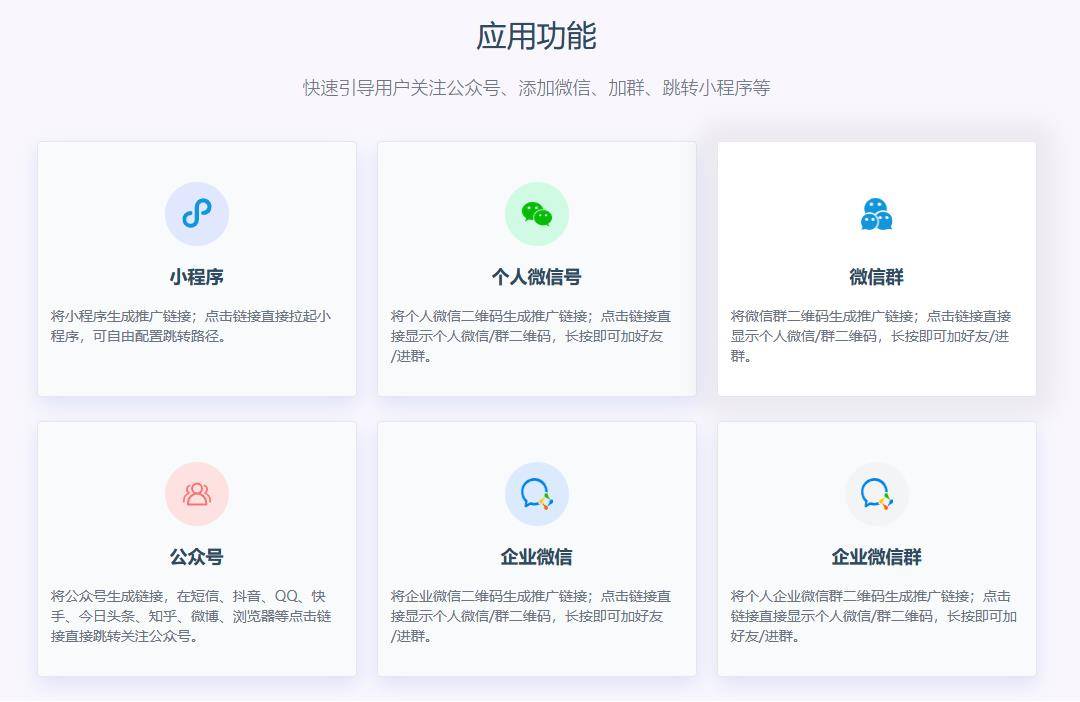Click the green 个人微信号 WeChat icon
This screenshot has width=1080, height=702.
tap(537, 214)
